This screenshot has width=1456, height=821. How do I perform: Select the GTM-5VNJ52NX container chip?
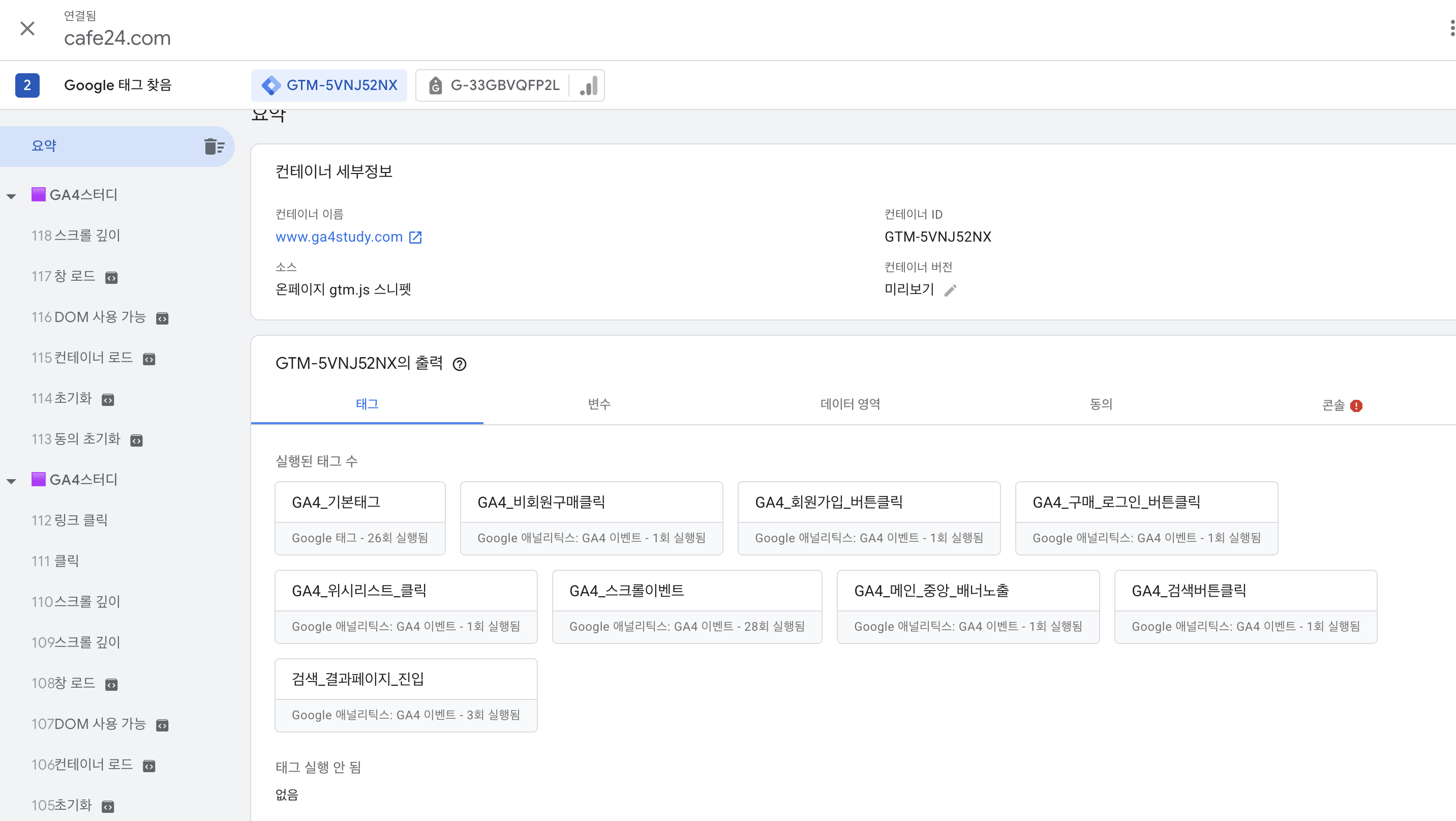(x=329, y=85)
